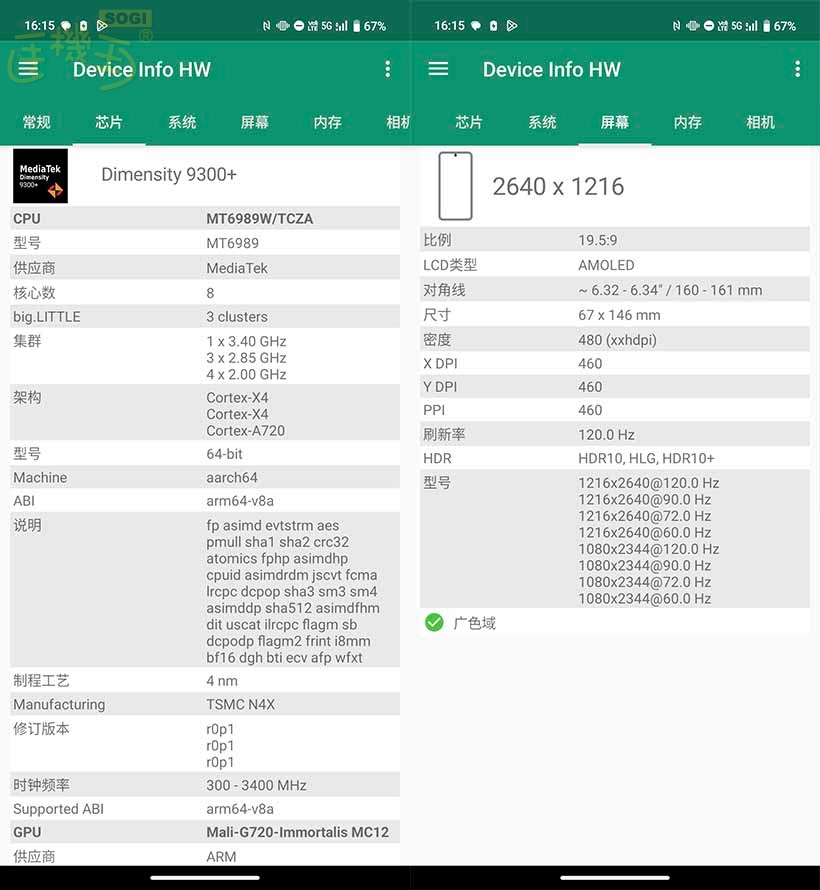Viewport: 820px width, 890px height.
Task: Tap NFC icon in left status bar
Action: [266, 26]
